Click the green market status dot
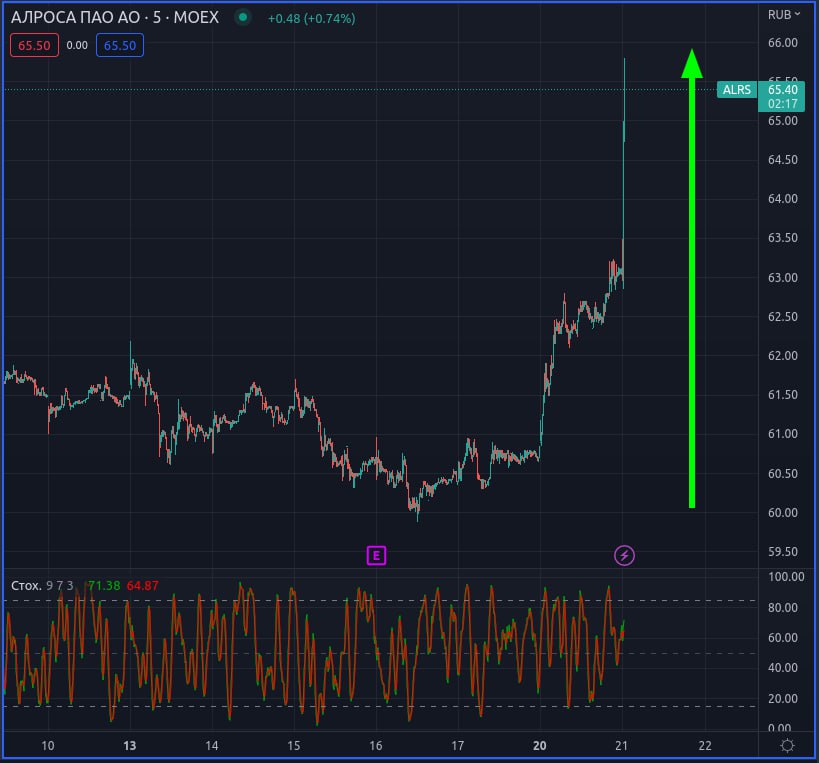The height and width of the screenshot is (763, 819). pos(243,17)
